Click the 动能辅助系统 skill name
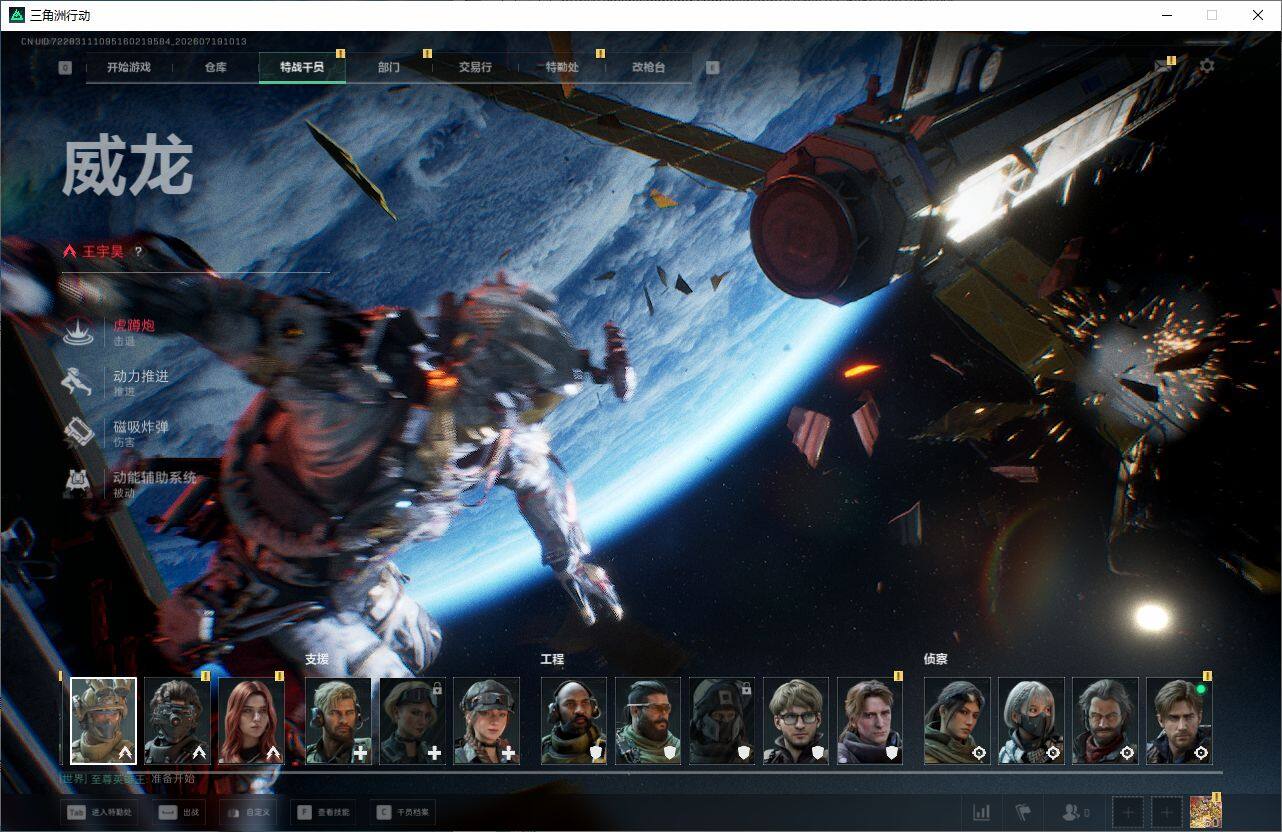This screenshot has height=832, width=1282. [155, 478]
